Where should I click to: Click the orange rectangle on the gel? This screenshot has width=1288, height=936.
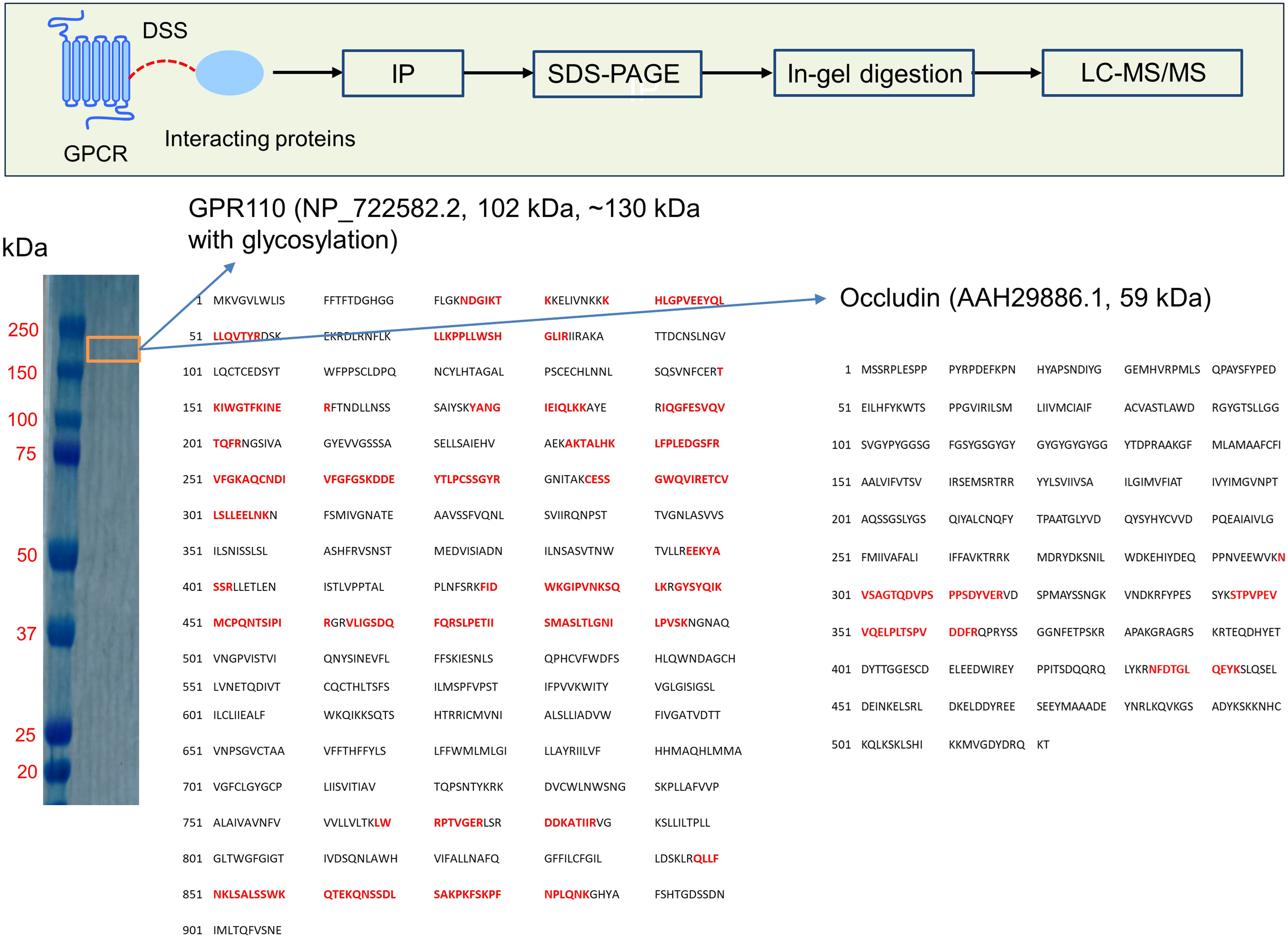tap(113, 349)
